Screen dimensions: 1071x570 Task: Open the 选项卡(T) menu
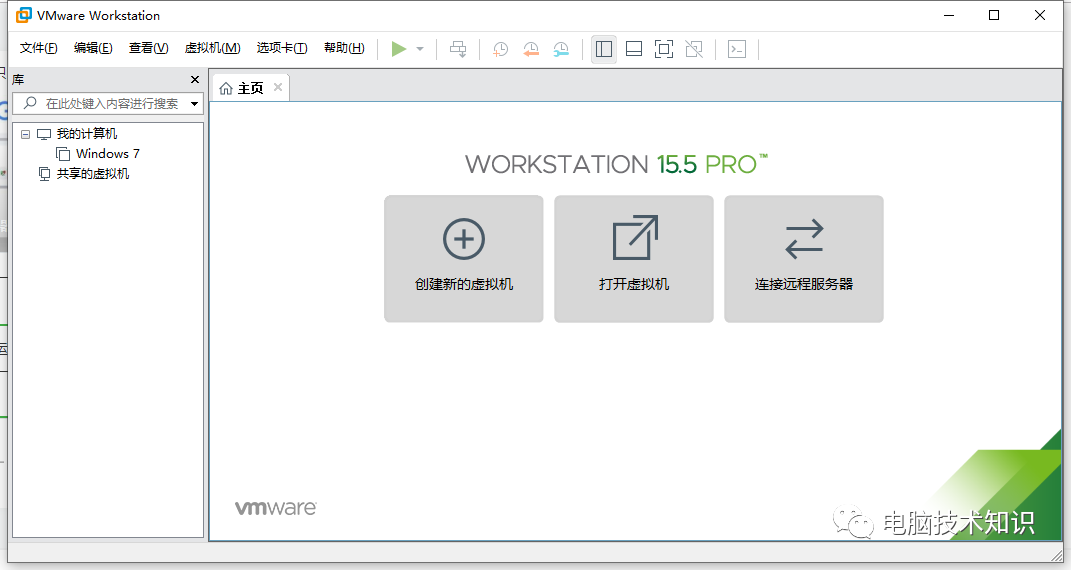coord(282,48)
